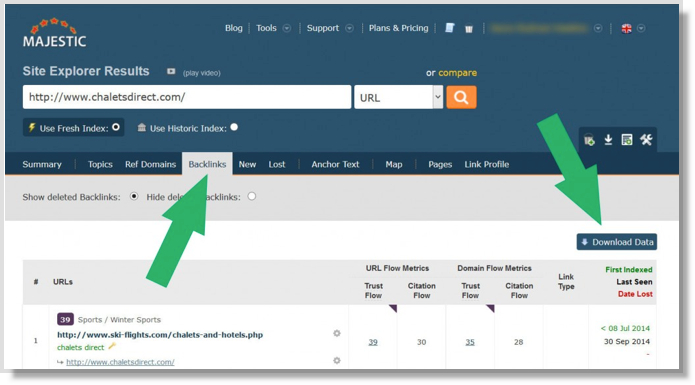
Task: Click the orange search button
Action: click(x=461, y=97)
